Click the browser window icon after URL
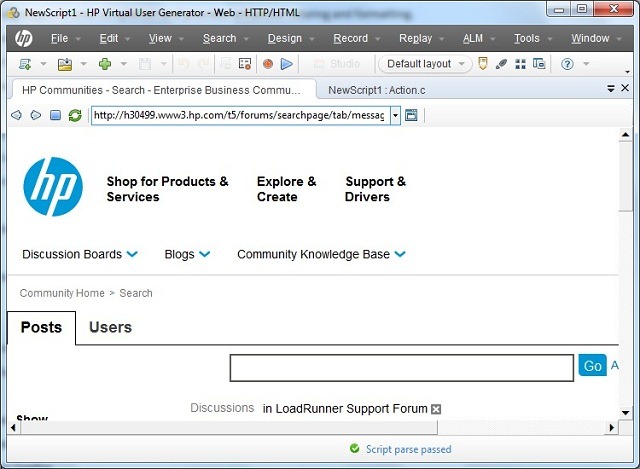This screenshot has width=640, height=469. [411, 115]
